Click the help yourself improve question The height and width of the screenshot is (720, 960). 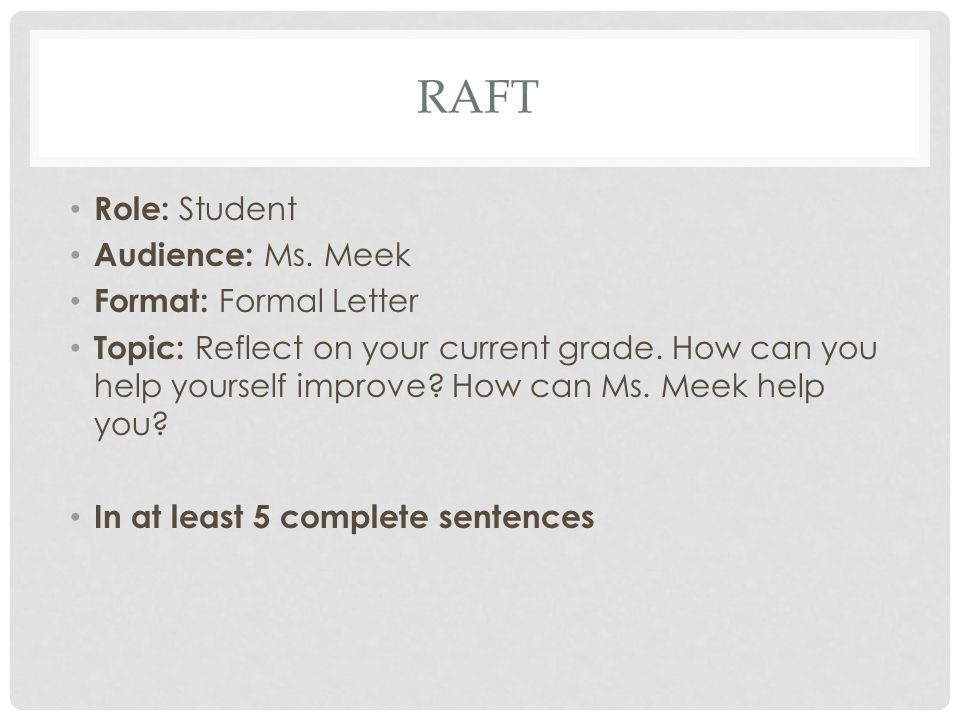click(x=268, y=386)
